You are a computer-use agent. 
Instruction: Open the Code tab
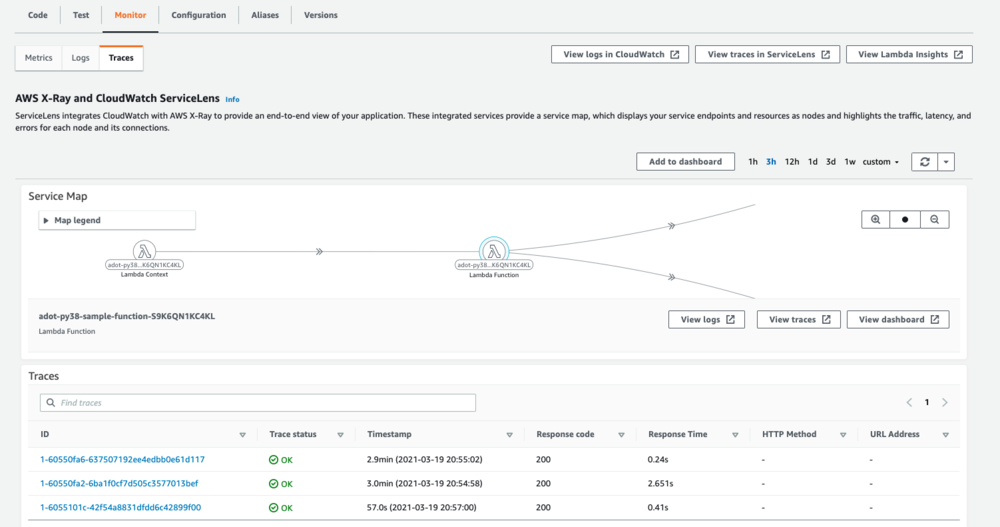pos(38,15)
